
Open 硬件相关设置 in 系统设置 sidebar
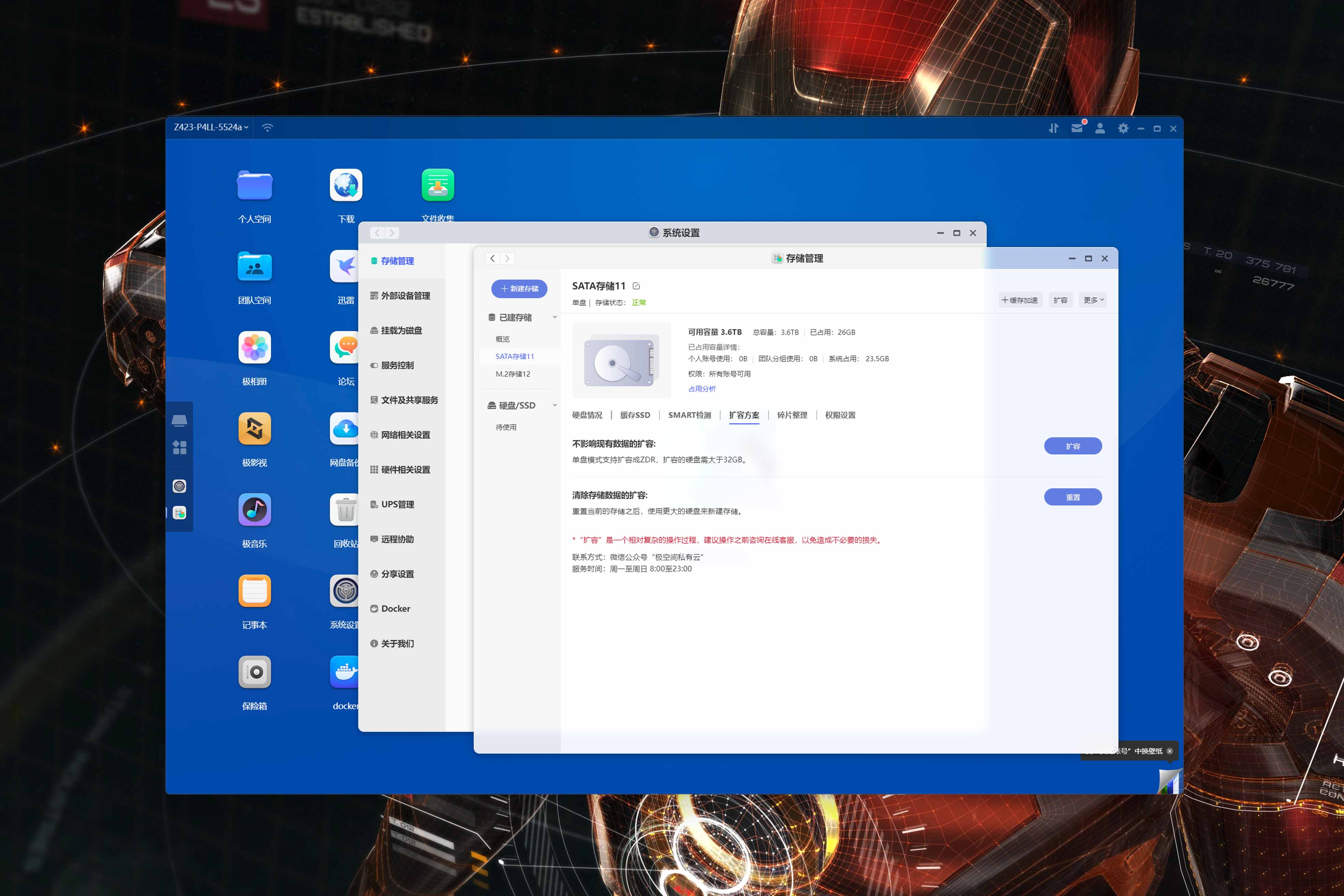pyautogui.click(x=402, y=470)
